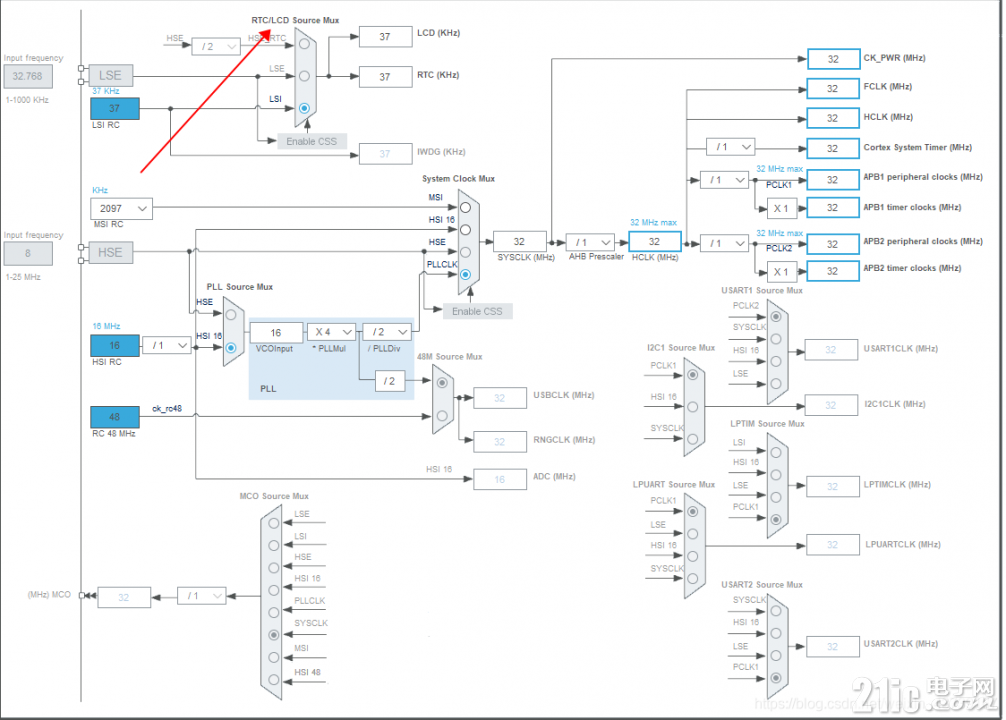The width and height of the screenshot is (1006, 720).
Task: Select SYSCLK in USART2 Source Mux
Action: pos(776,611)
